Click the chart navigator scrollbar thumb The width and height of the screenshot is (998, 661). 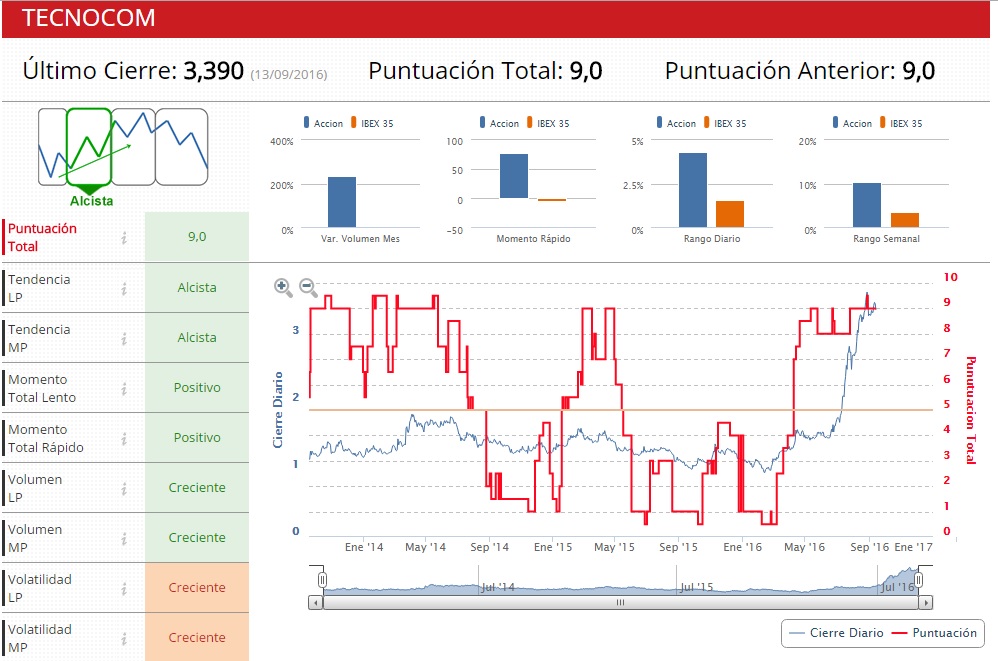coord(621,602)
